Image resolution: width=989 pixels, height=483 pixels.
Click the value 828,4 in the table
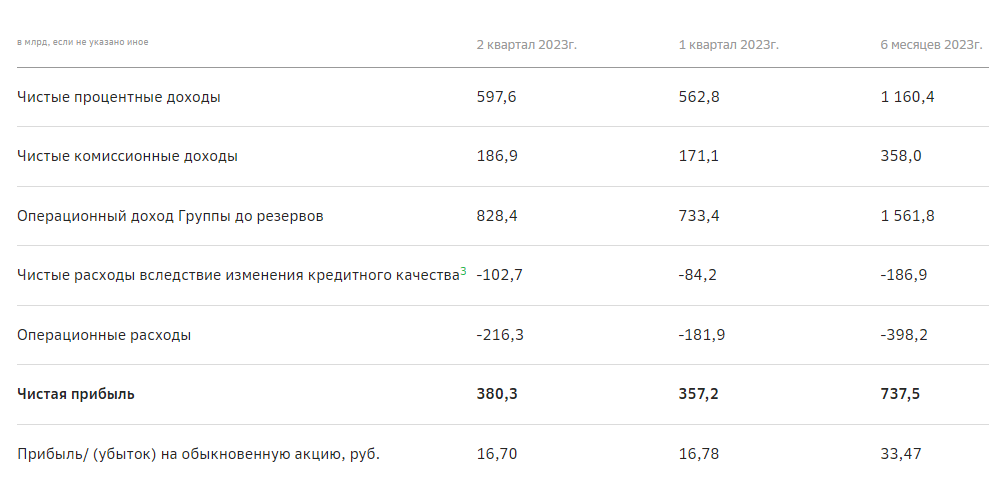click(x=497, y=216)
